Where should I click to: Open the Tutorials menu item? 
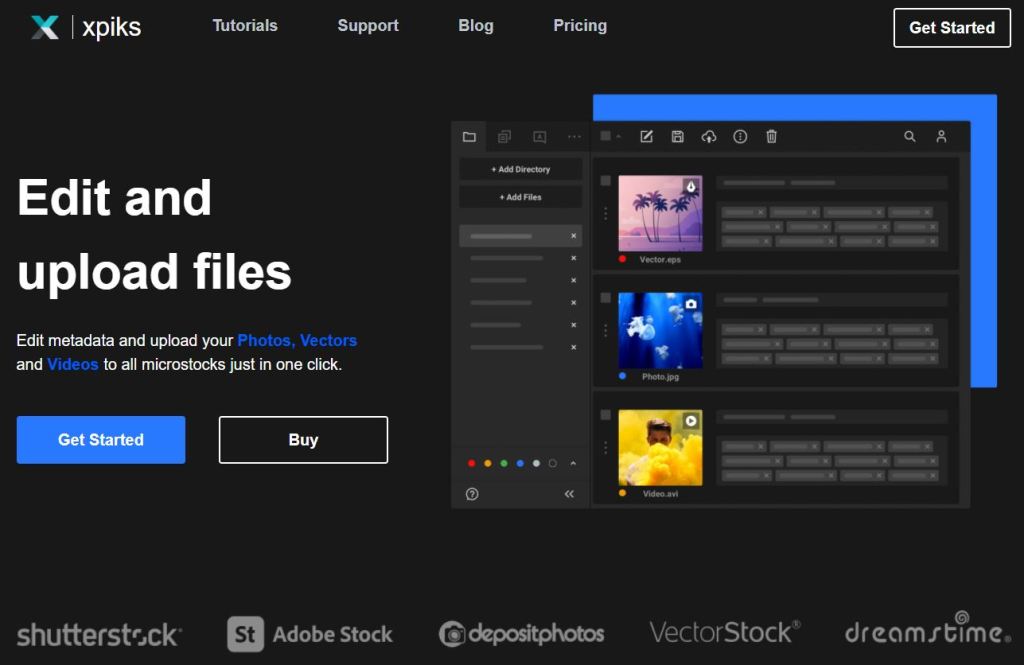tap(245, 26)
